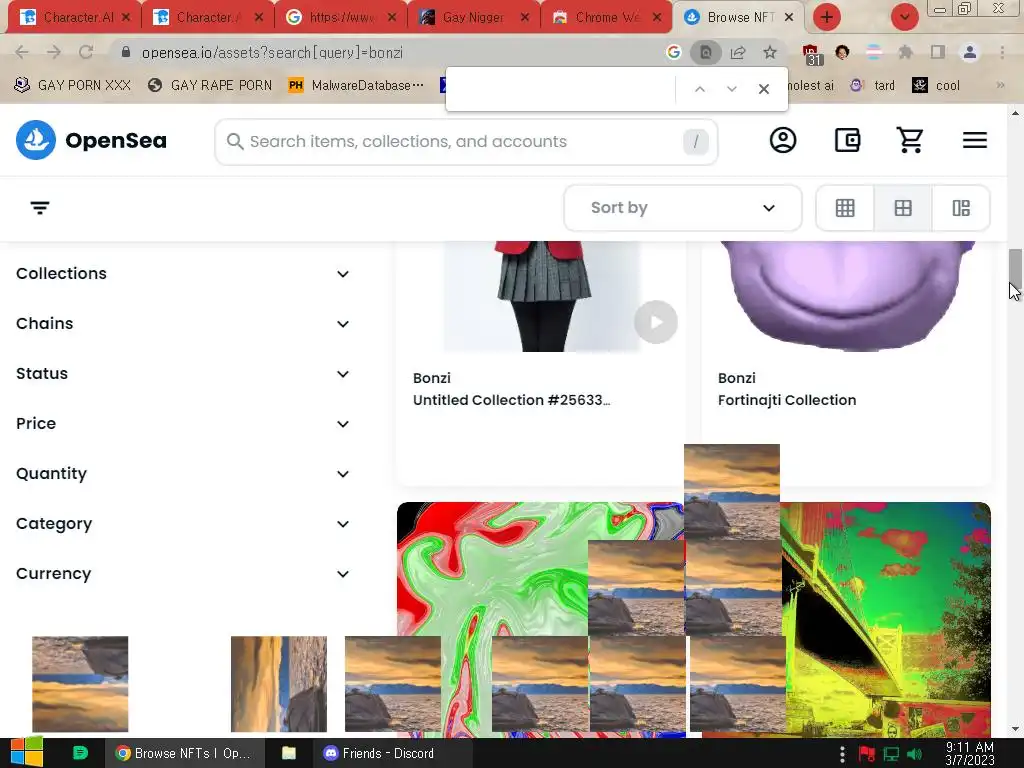1024x768 pixels.
Task: Open the green bridge artwork NFT
Action: [886, 619]
